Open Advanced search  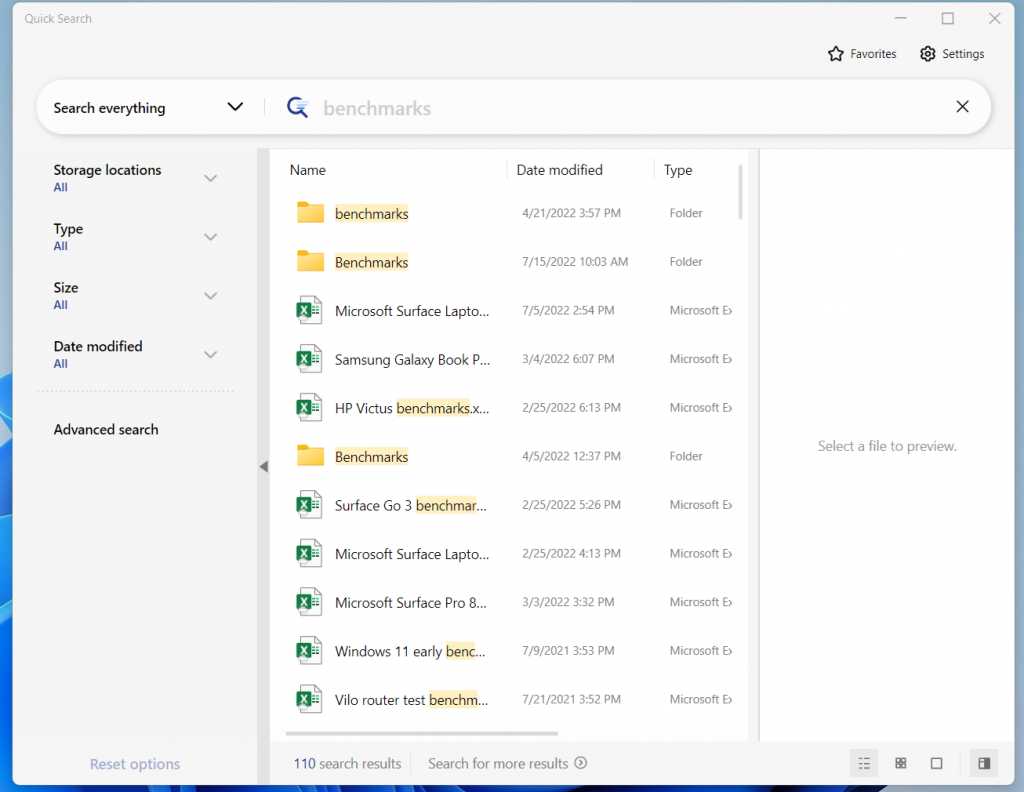pyautogui.click(x=106, y=429)
